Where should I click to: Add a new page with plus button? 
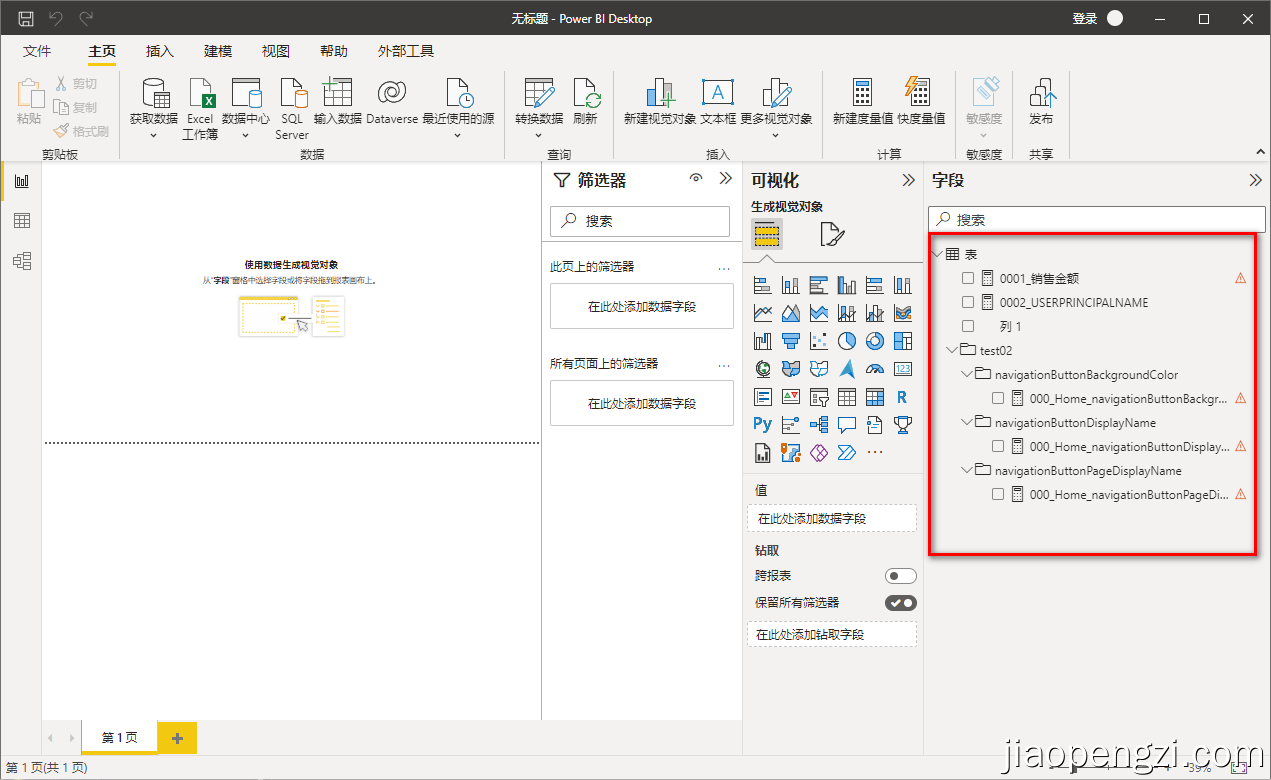[x=178, y=738]
